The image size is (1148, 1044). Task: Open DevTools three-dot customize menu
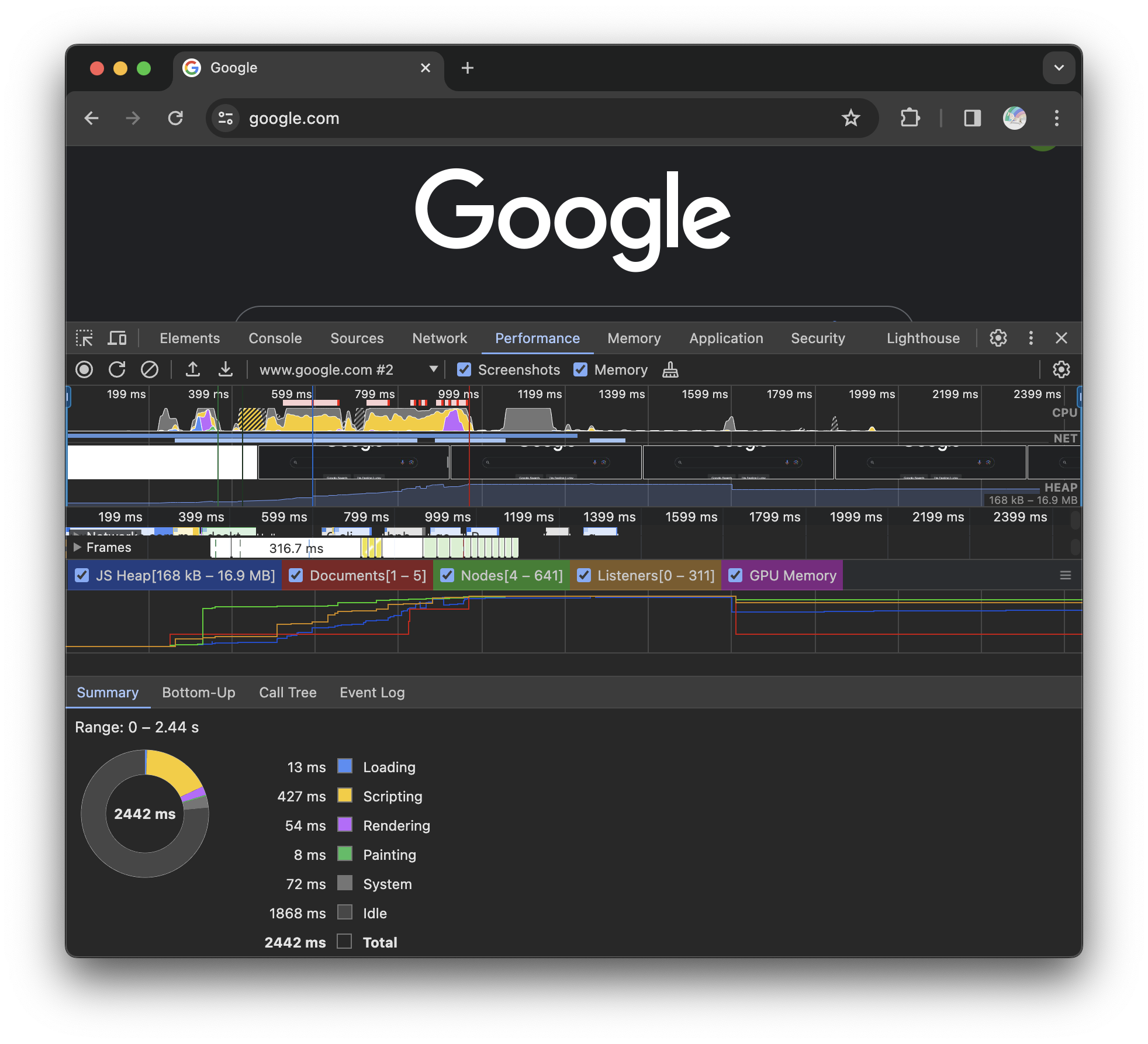[1031, 338]
